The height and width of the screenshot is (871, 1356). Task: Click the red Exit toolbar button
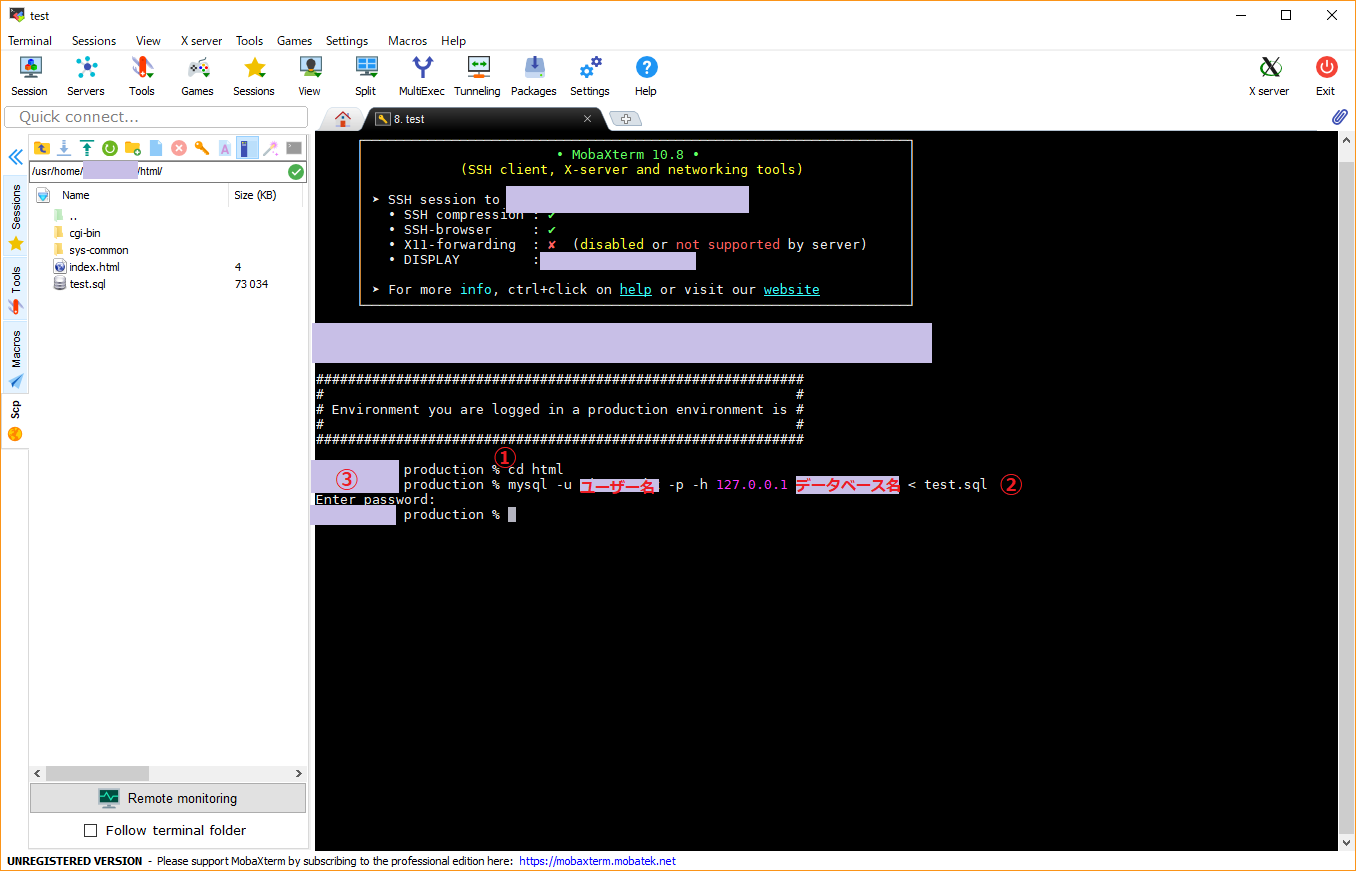point(1326,76)
